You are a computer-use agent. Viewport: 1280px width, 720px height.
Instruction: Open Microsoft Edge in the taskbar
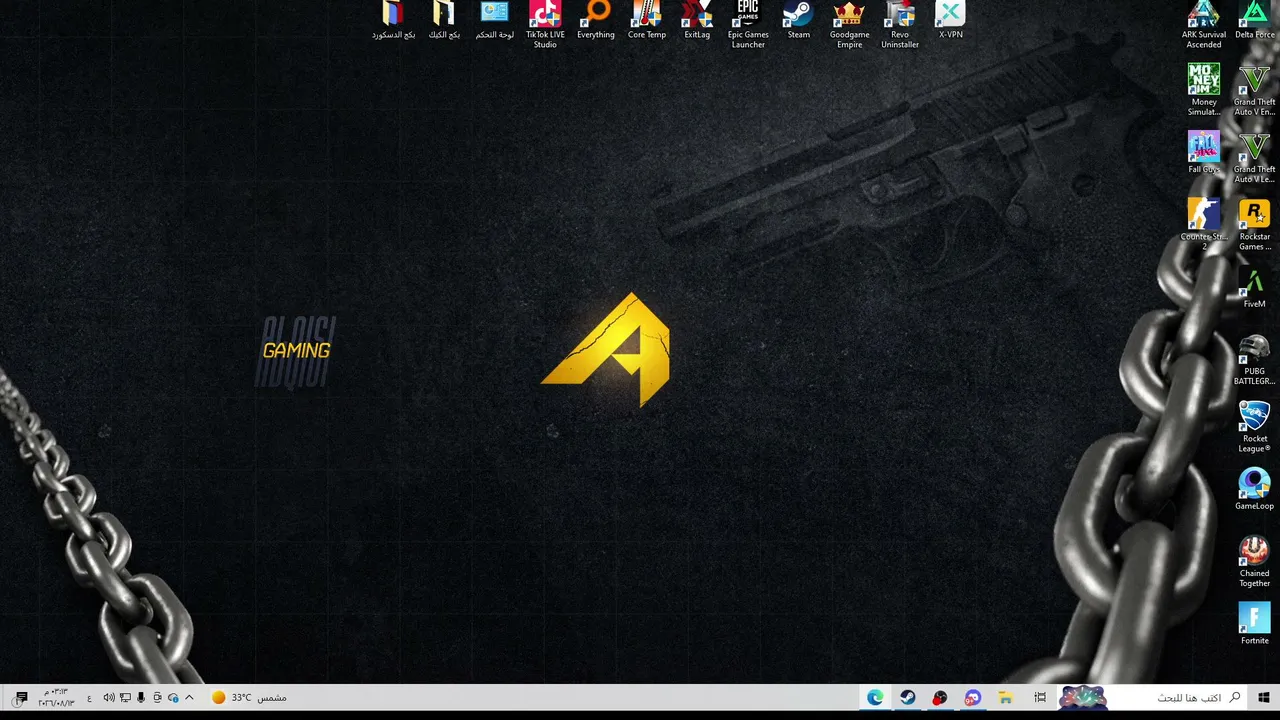(875, 697)
